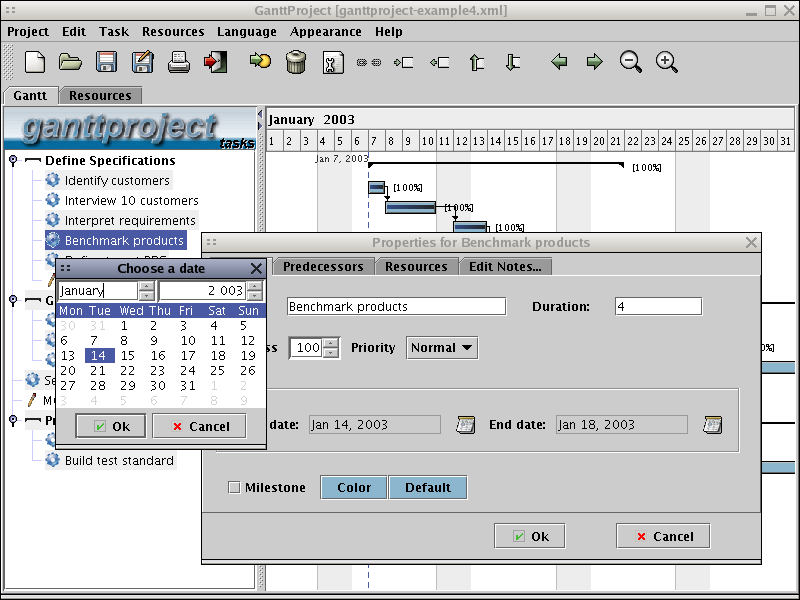
Task: Increase progress 100 with spinner up arrow
Action: coord(331,343)
